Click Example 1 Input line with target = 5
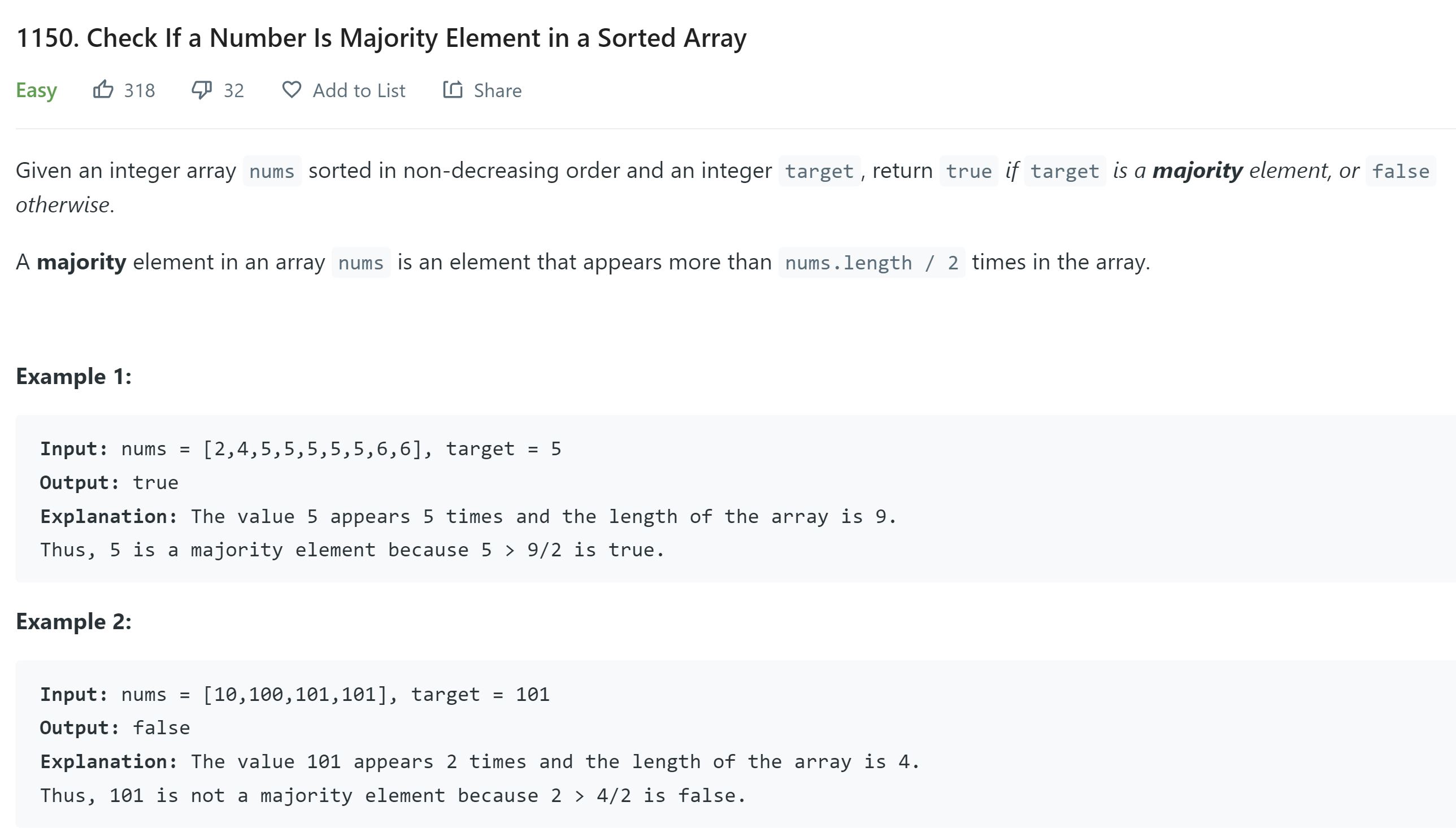The height and width of the screenshot is (828, 1456). [301, 448]
